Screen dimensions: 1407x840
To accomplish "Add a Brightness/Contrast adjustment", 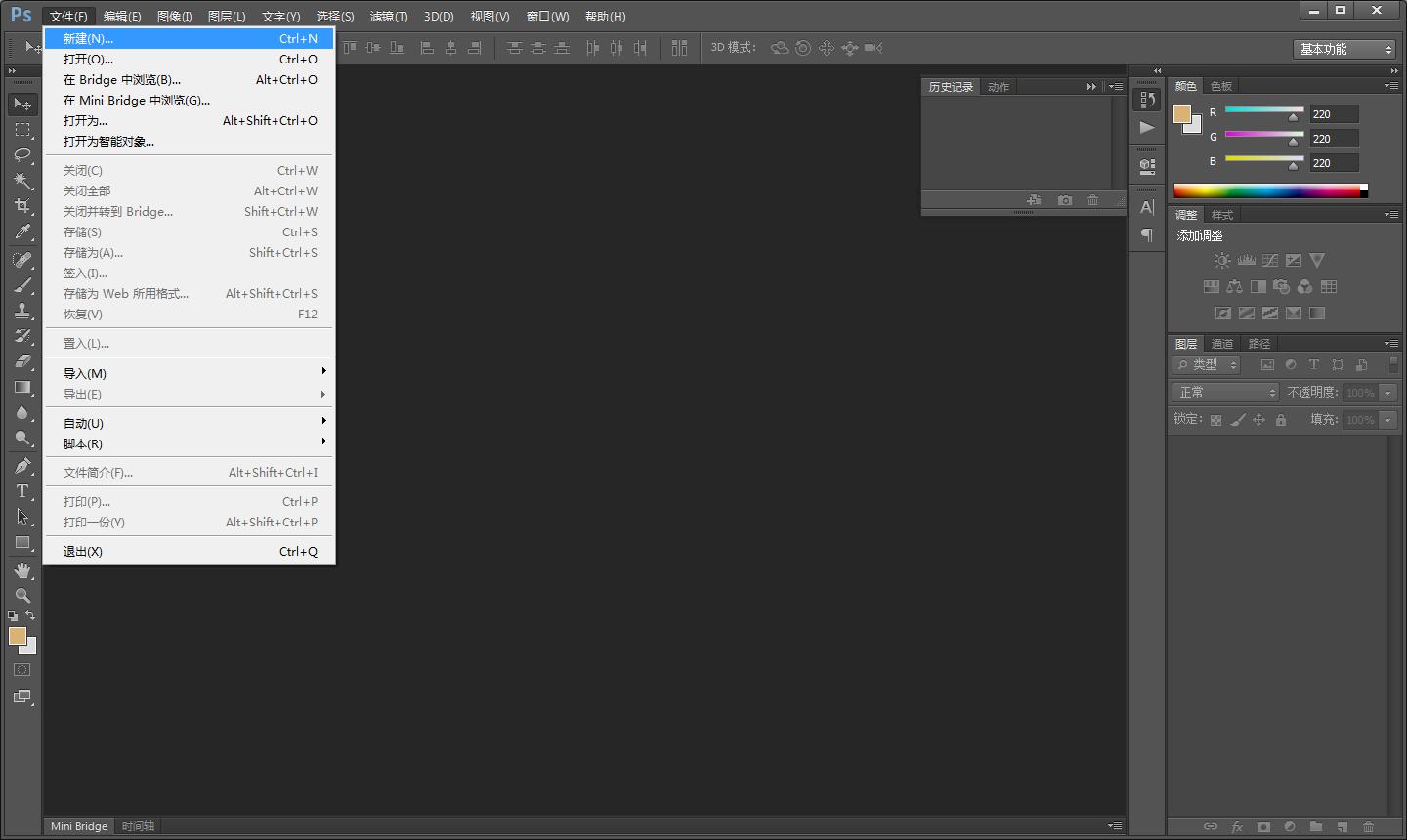I will [1222, 261].
